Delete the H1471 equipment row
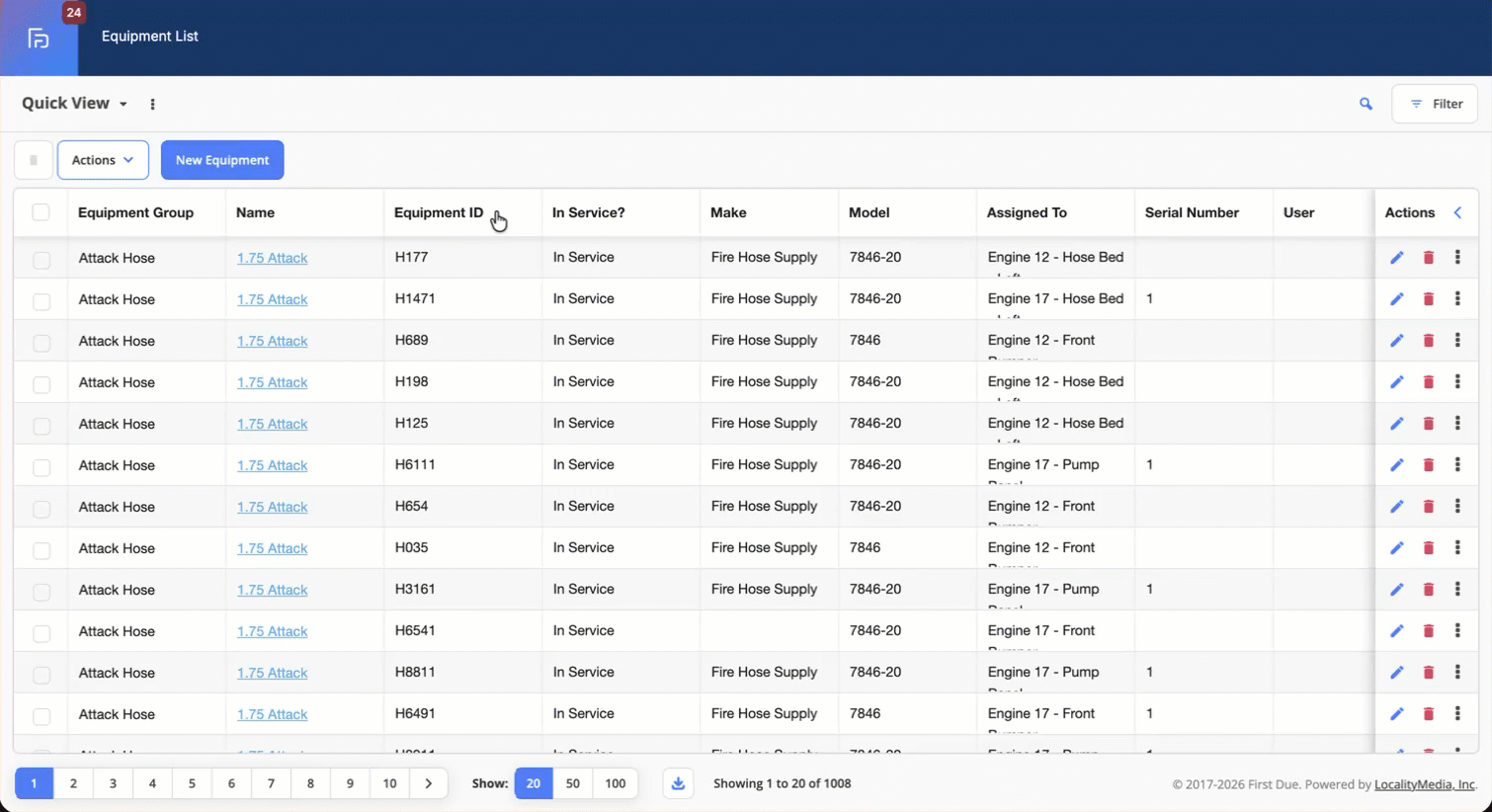This screenshot has height=812, width=1492. coord(1428,299)
